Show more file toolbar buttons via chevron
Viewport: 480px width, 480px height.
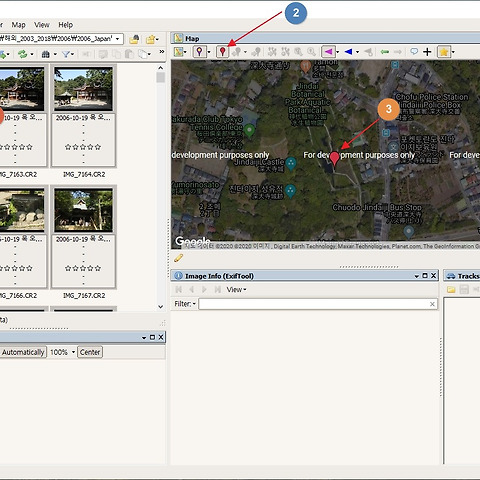(162, 52)
